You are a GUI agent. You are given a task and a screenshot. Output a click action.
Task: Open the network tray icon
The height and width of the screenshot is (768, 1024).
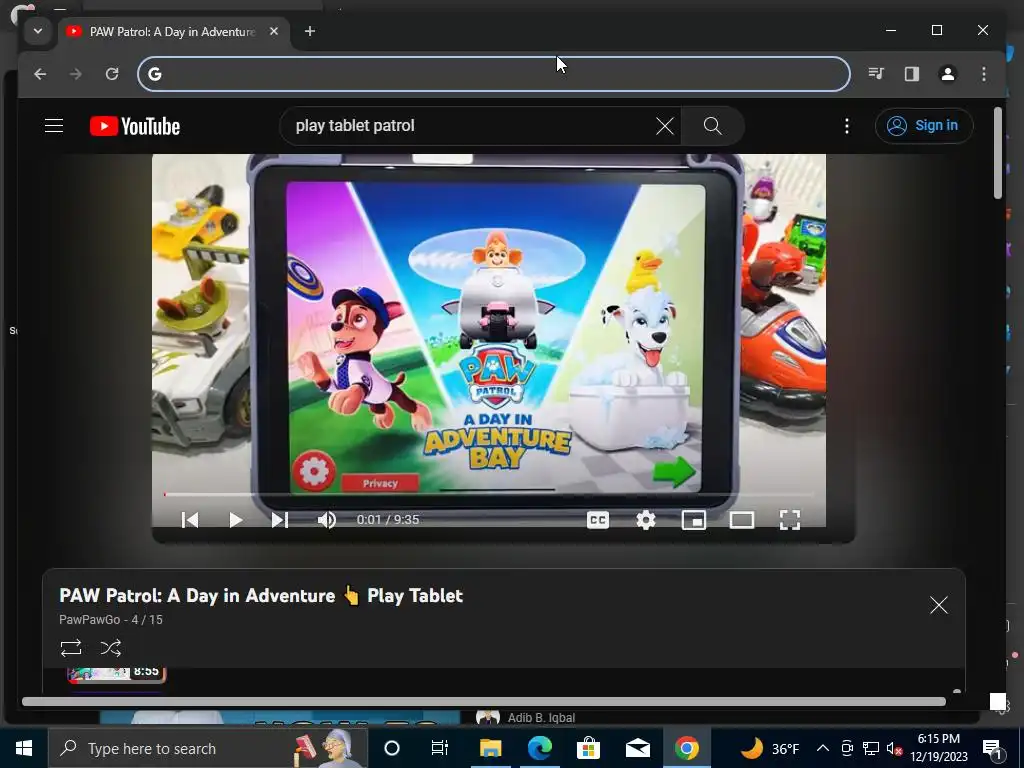pyautogui.click(x=871, y=748)
